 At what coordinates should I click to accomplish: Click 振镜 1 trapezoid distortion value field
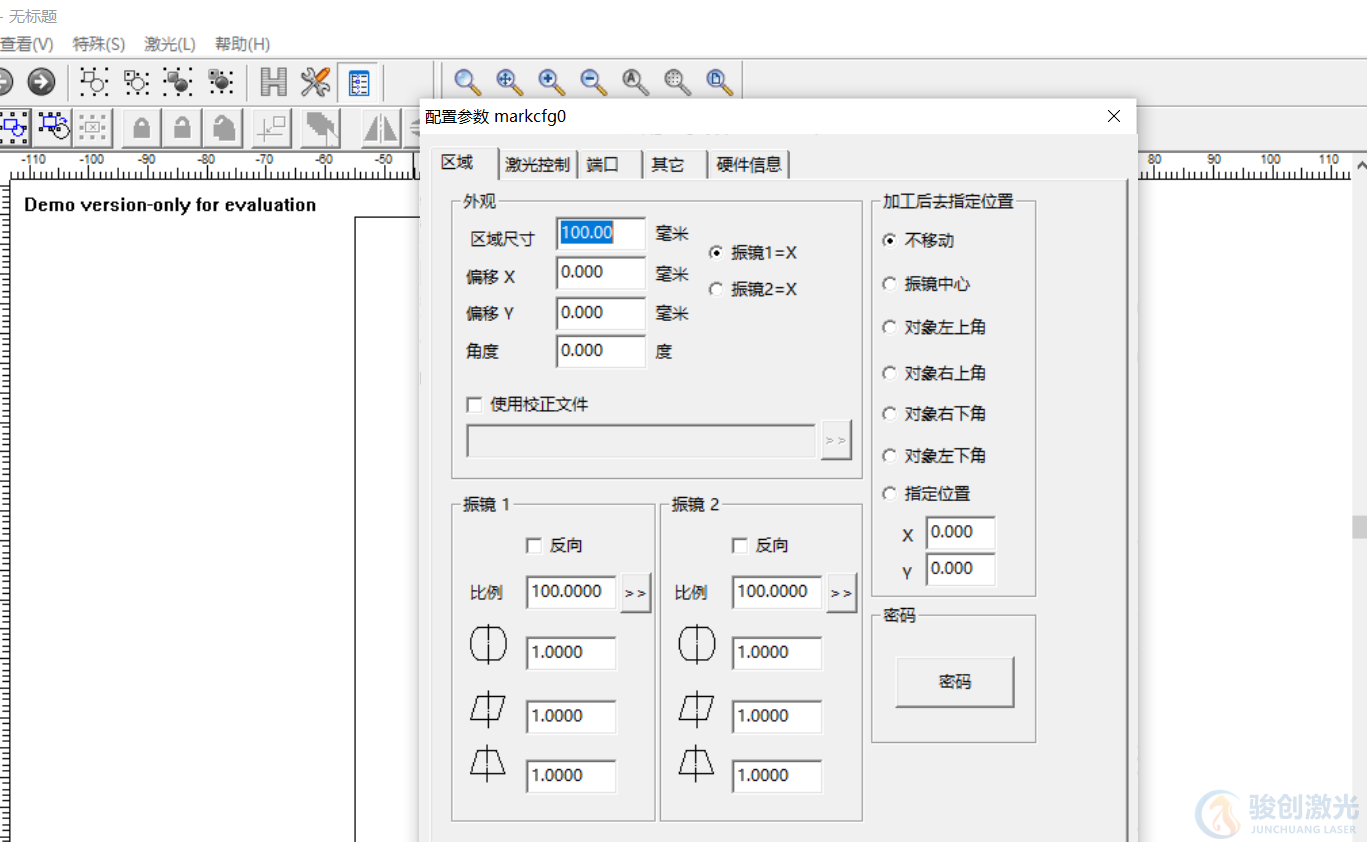pos(572,776)
